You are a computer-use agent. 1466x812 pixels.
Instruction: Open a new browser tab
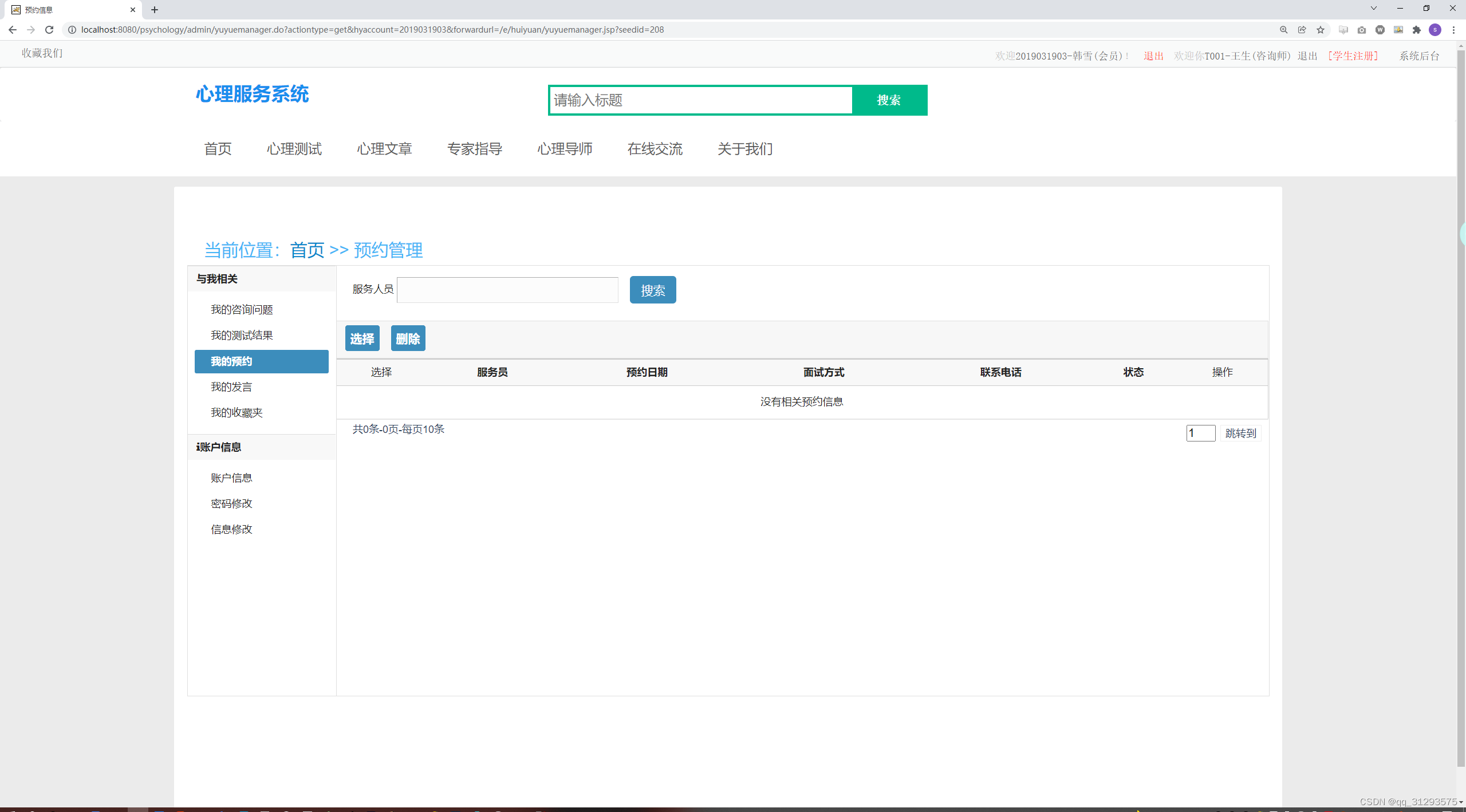tap(155, 10)
